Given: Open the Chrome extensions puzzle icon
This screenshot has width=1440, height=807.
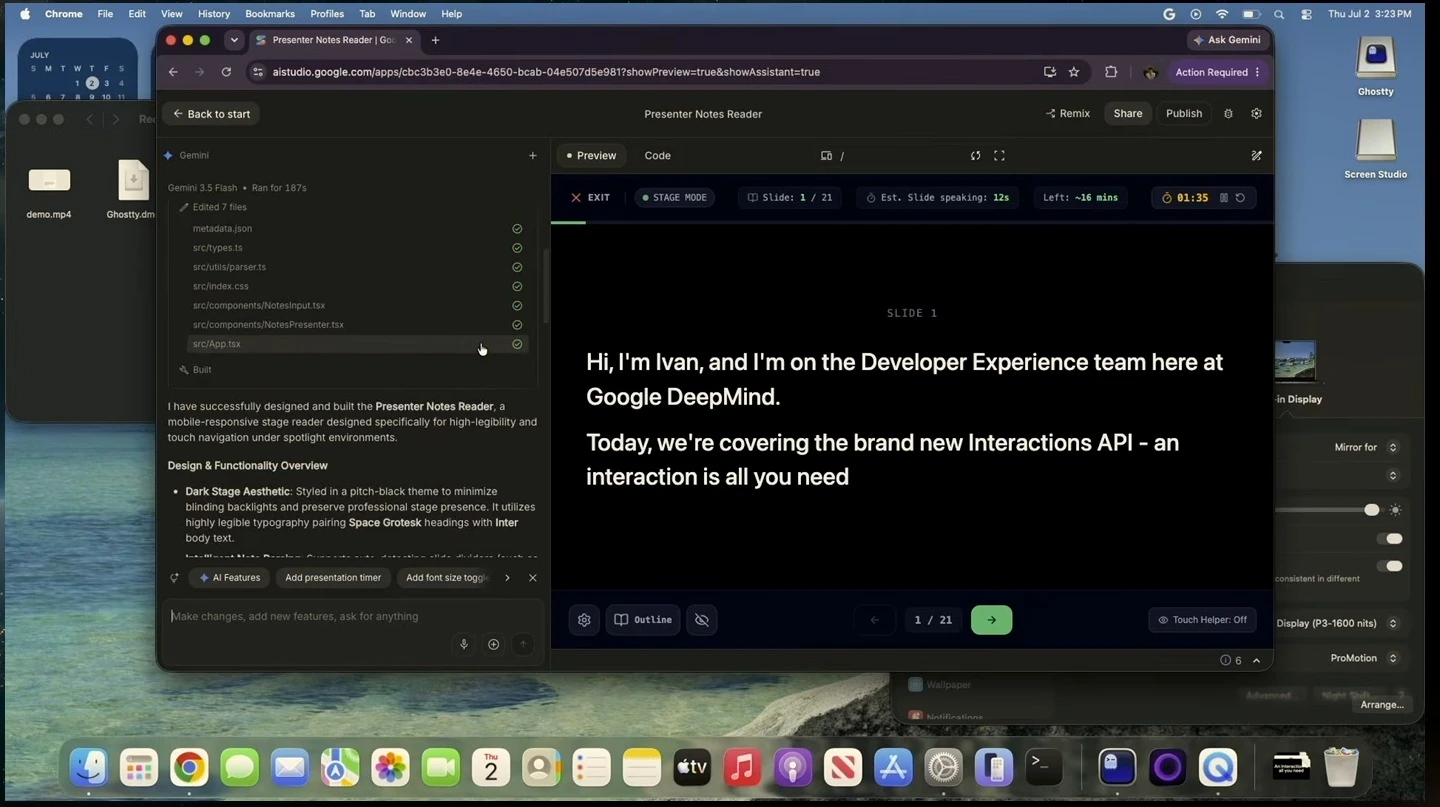Looking at the screenshot, I should click(1111, 72).
